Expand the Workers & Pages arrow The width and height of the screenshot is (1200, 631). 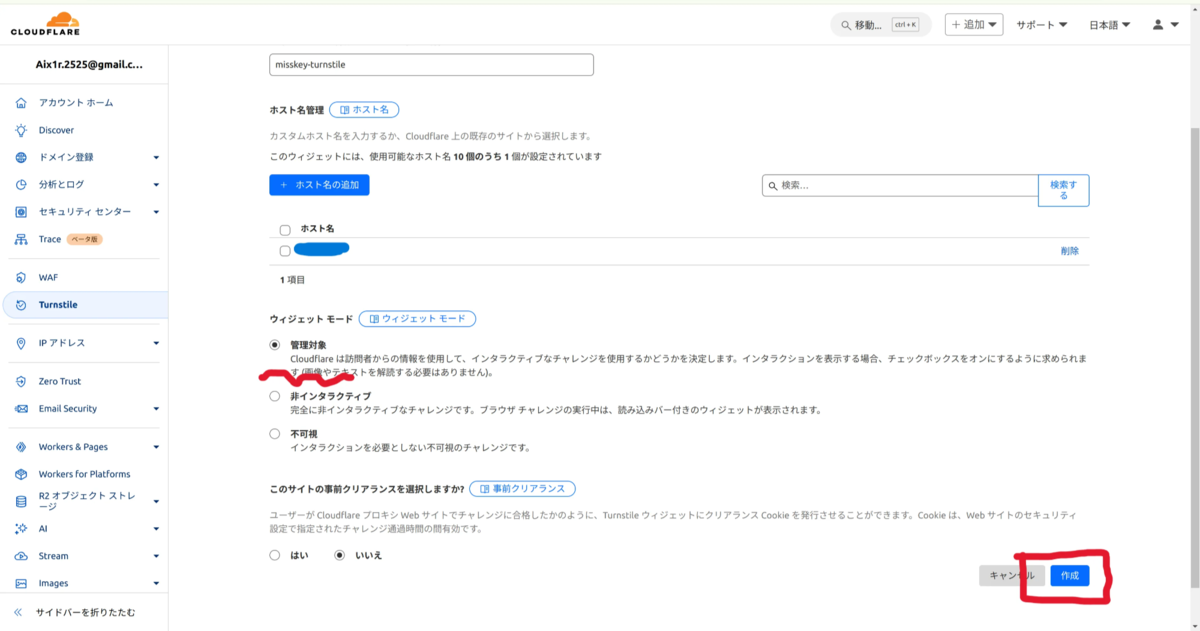pyautogui.click(x=156, y=447)
